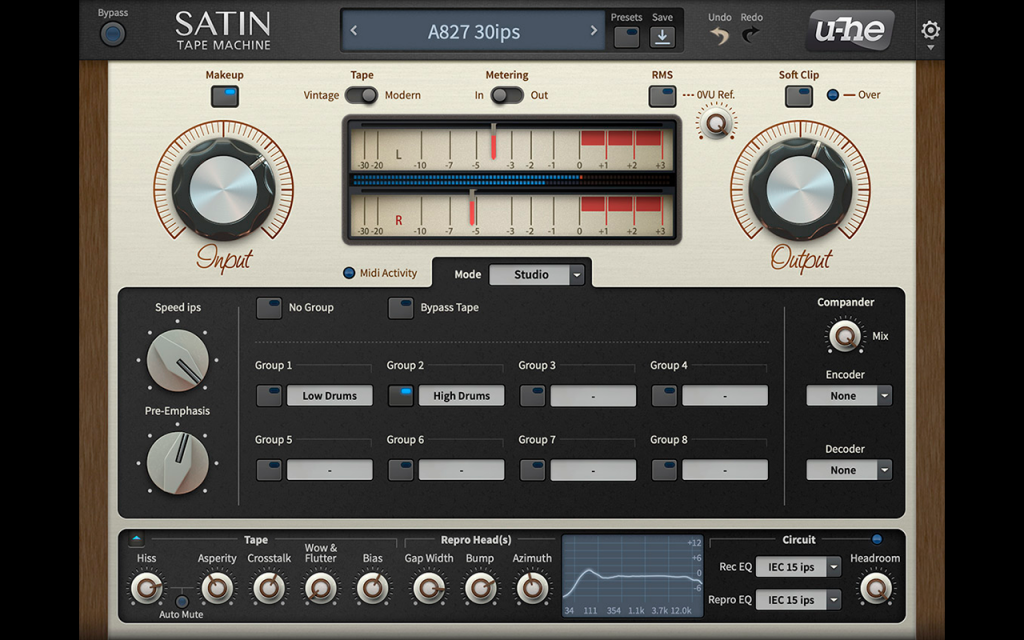
Task: Click the Bypass power button
Action: pos(112,33)
